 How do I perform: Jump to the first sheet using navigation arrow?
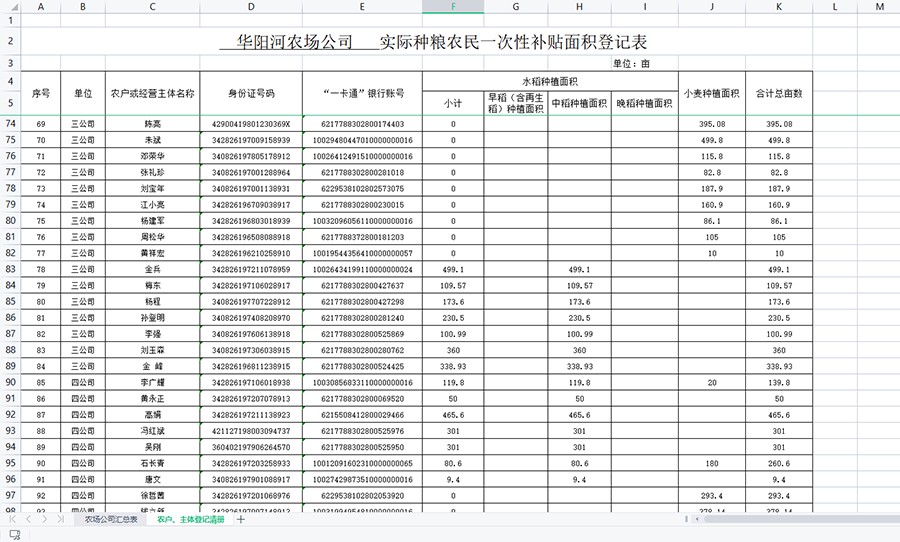pos(13,519)
